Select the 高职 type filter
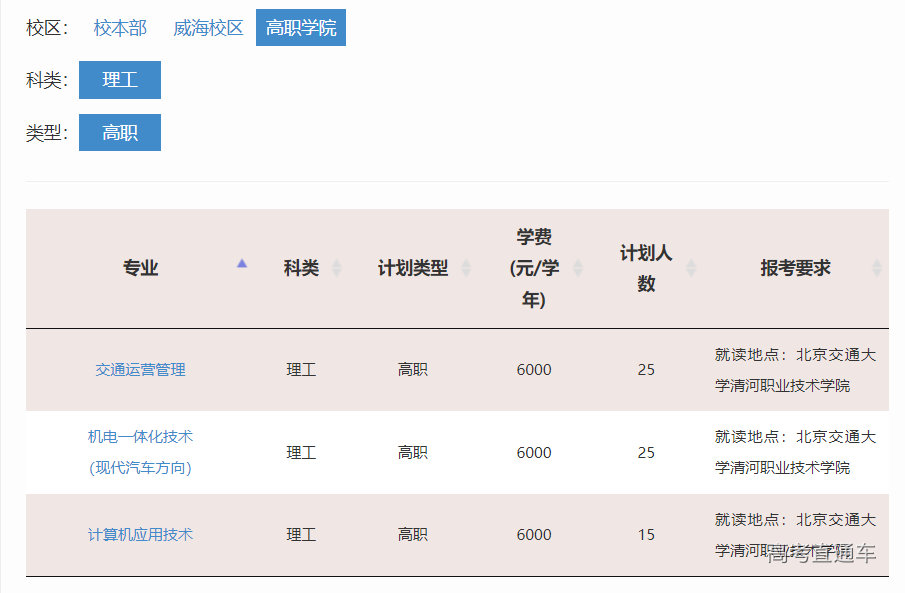This screenshot has height=593, width=905. click(x=119, y=133)
